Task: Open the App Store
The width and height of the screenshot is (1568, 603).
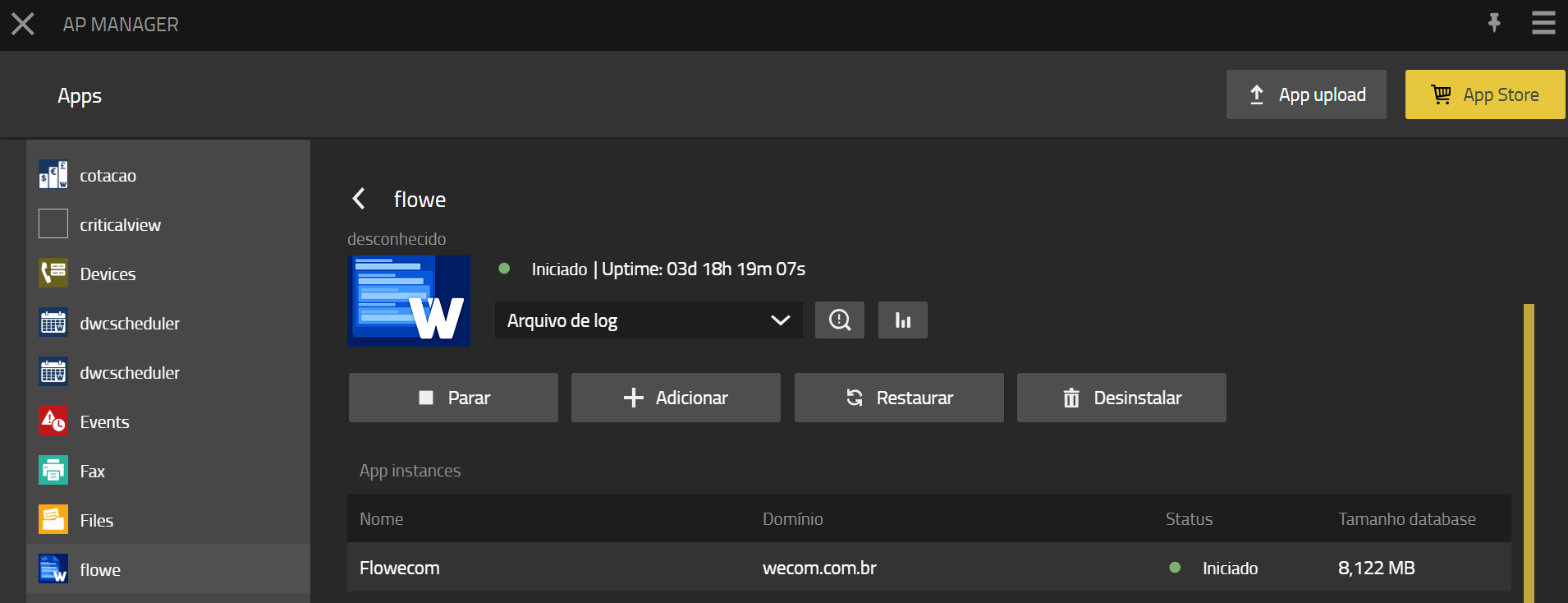Action: [x=1484, y=94]
